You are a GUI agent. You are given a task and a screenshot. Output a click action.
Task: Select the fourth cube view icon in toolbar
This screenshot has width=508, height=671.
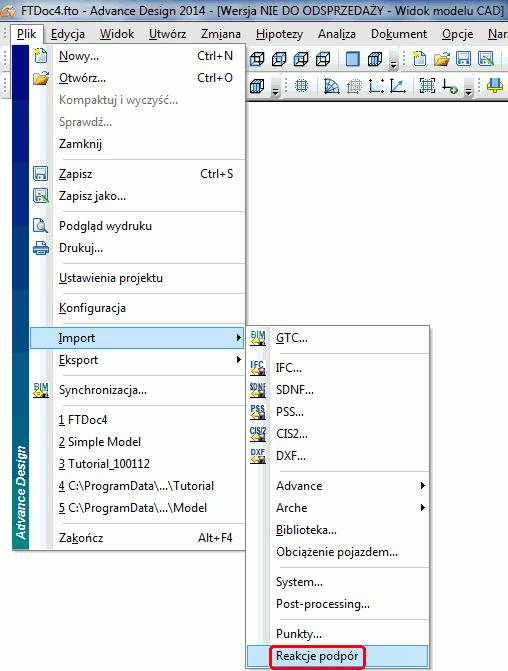click(323, 59)
